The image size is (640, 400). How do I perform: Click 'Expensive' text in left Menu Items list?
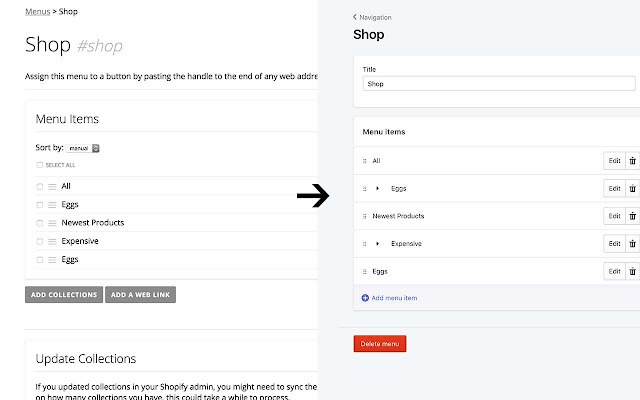pos(80,241)
